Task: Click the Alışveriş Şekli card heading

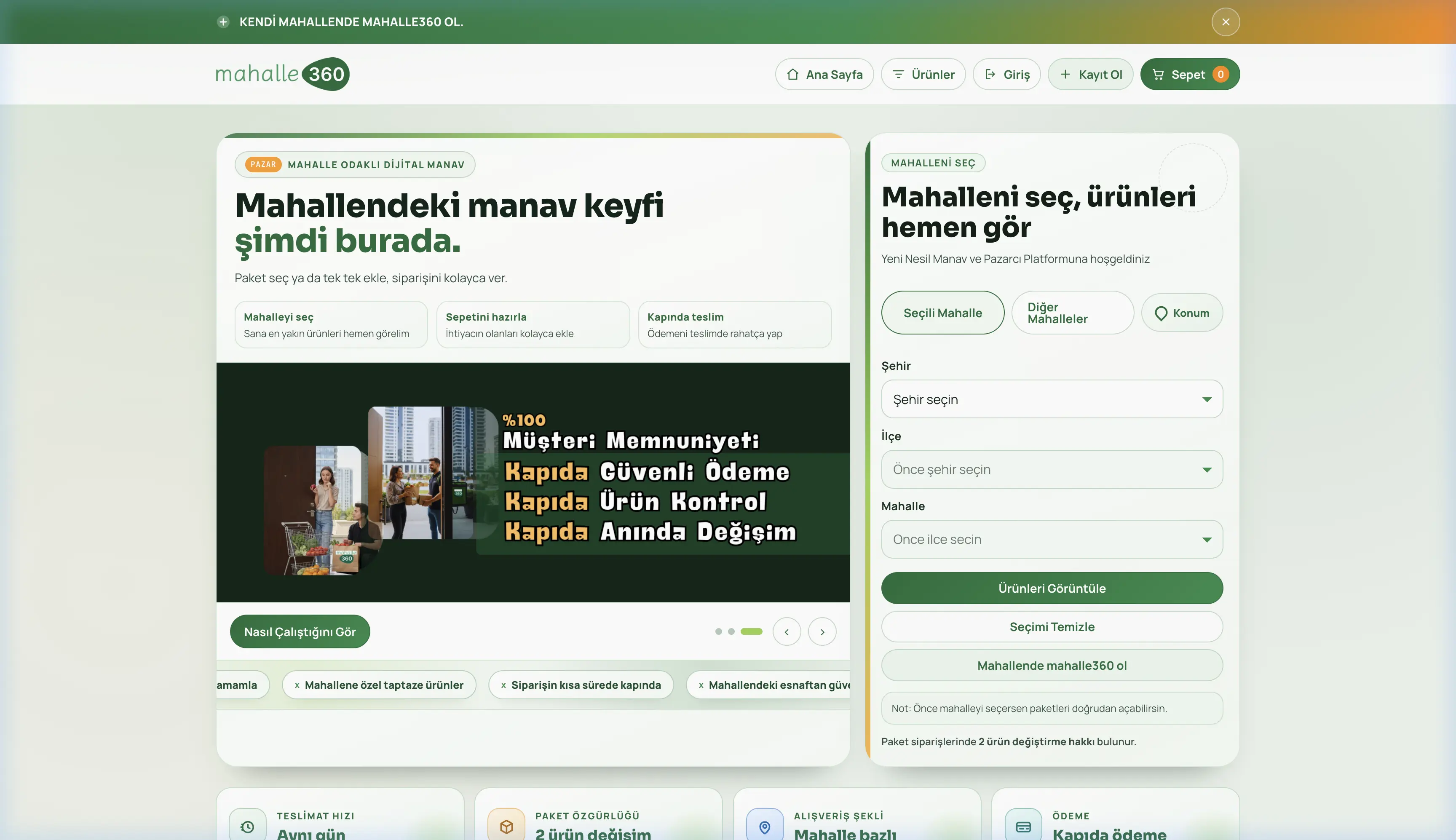Action: click(x=839, y=816)
